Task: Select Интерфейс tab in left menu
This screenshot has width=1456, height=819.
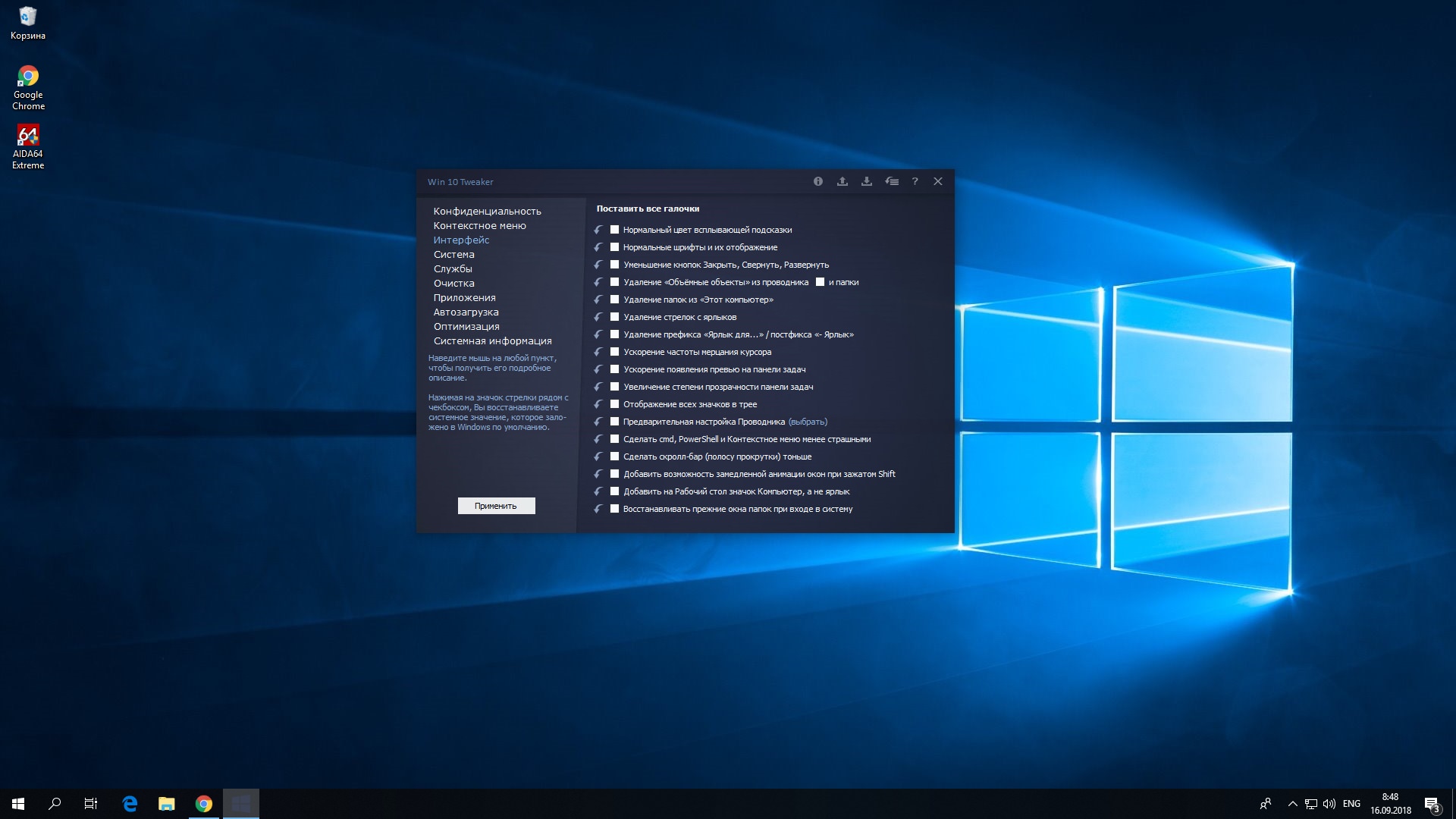Action: click(x=460, y=239)
